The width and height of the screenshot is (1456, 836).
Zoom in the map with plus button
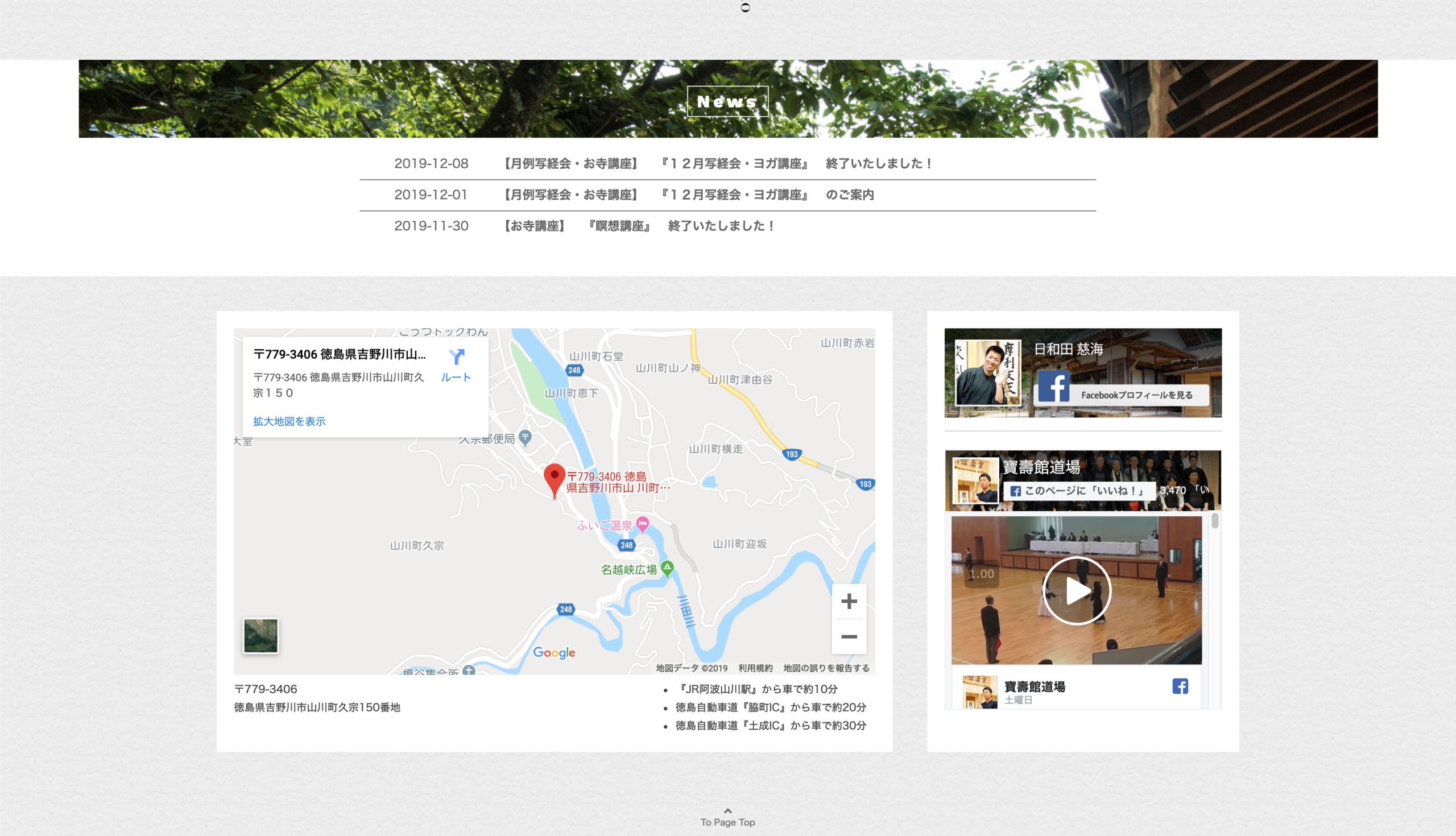click(849, 601)
